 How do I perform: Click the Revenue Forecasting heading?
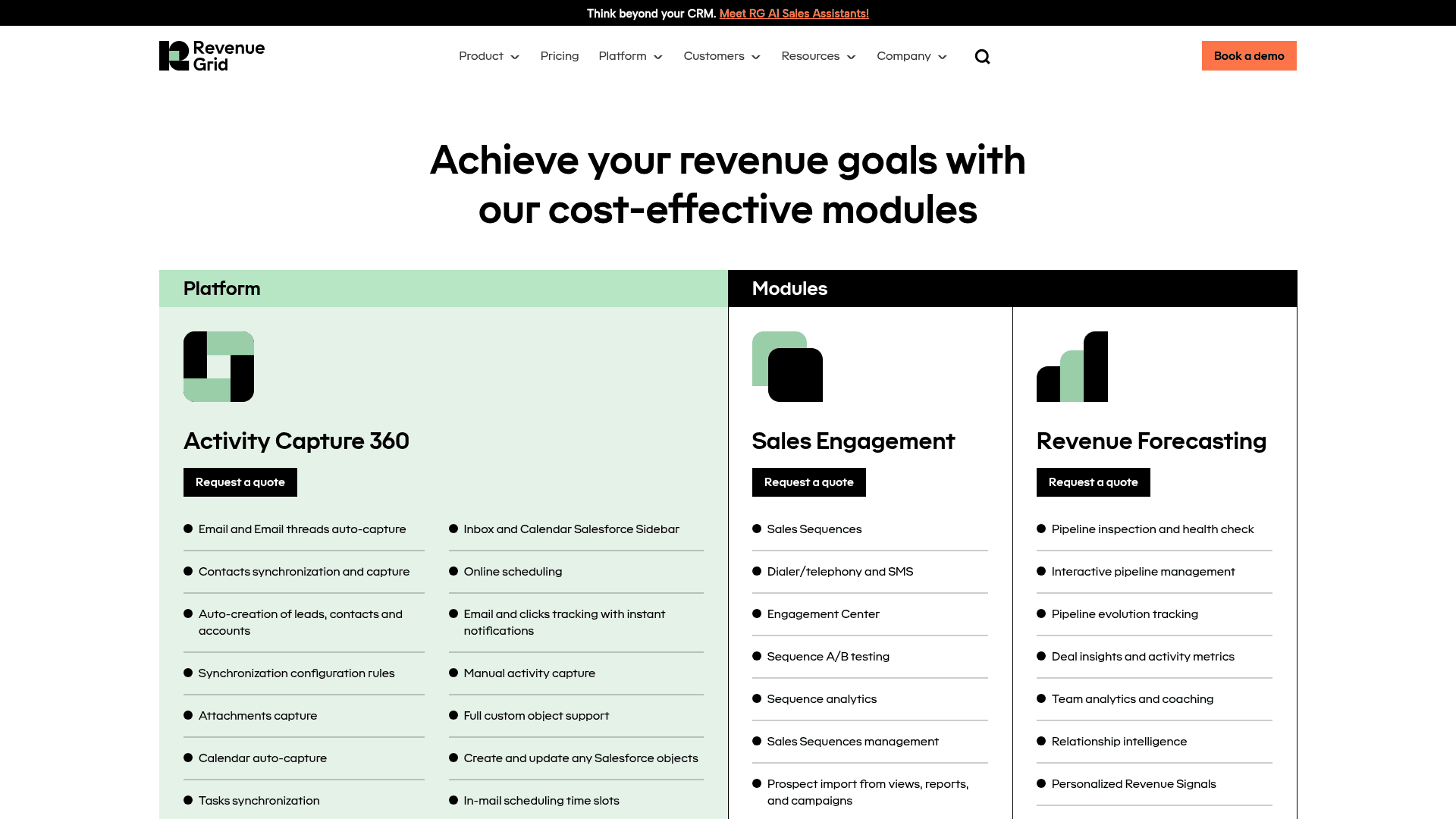coord(1151,441)
